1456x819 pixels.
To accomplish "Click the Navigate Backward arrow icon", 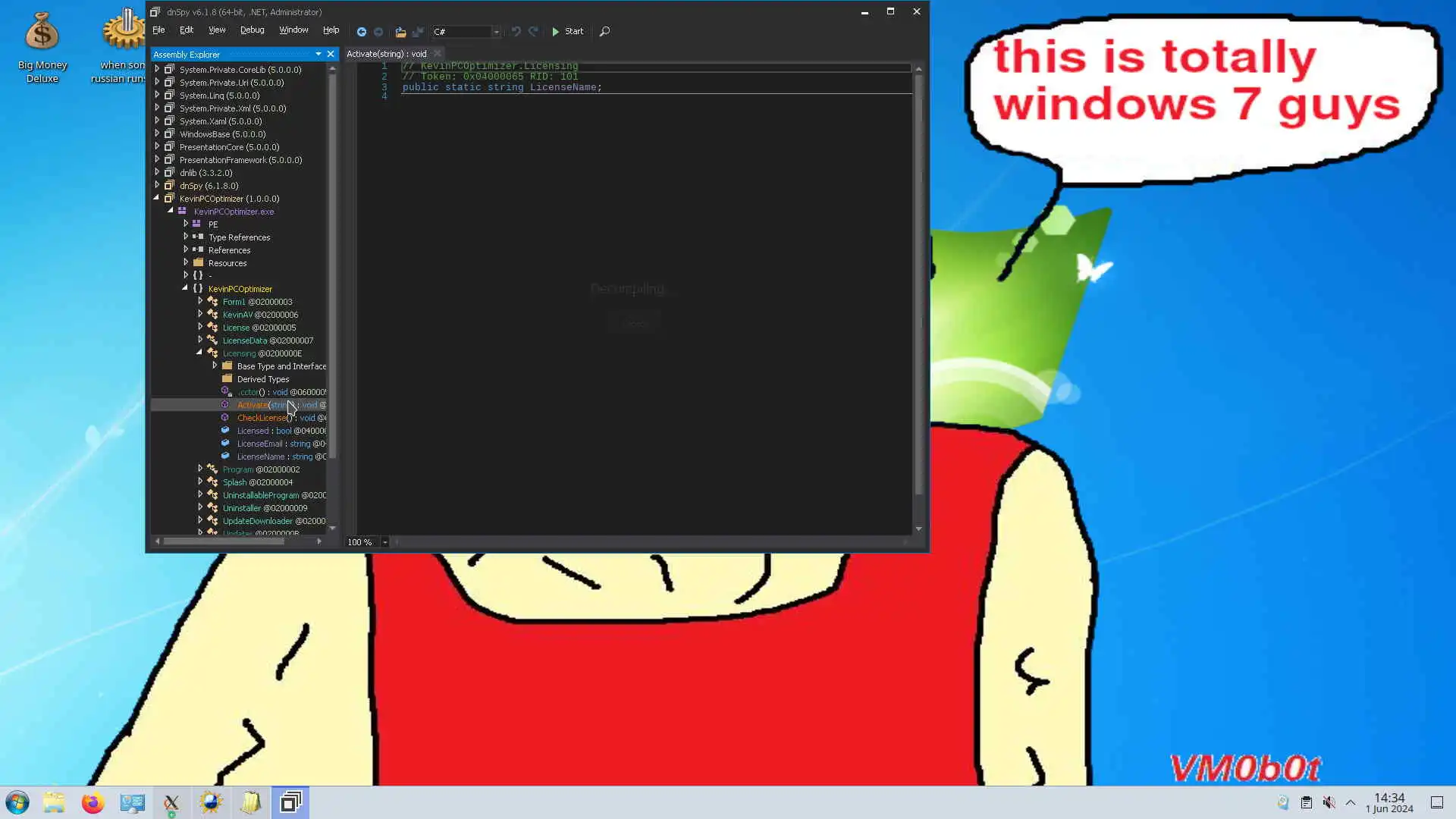I will pyautogui.click(x=362, y=32).
